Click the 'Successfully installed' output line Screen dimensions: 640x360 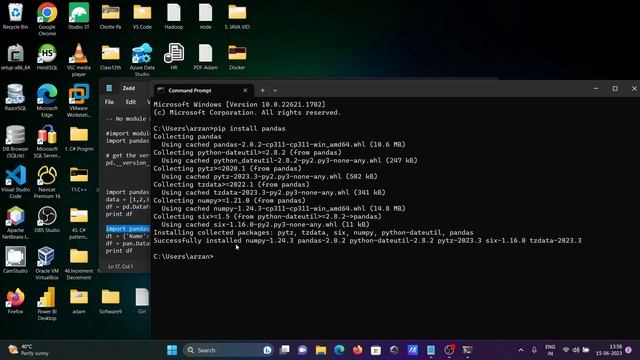coord(367,240)
